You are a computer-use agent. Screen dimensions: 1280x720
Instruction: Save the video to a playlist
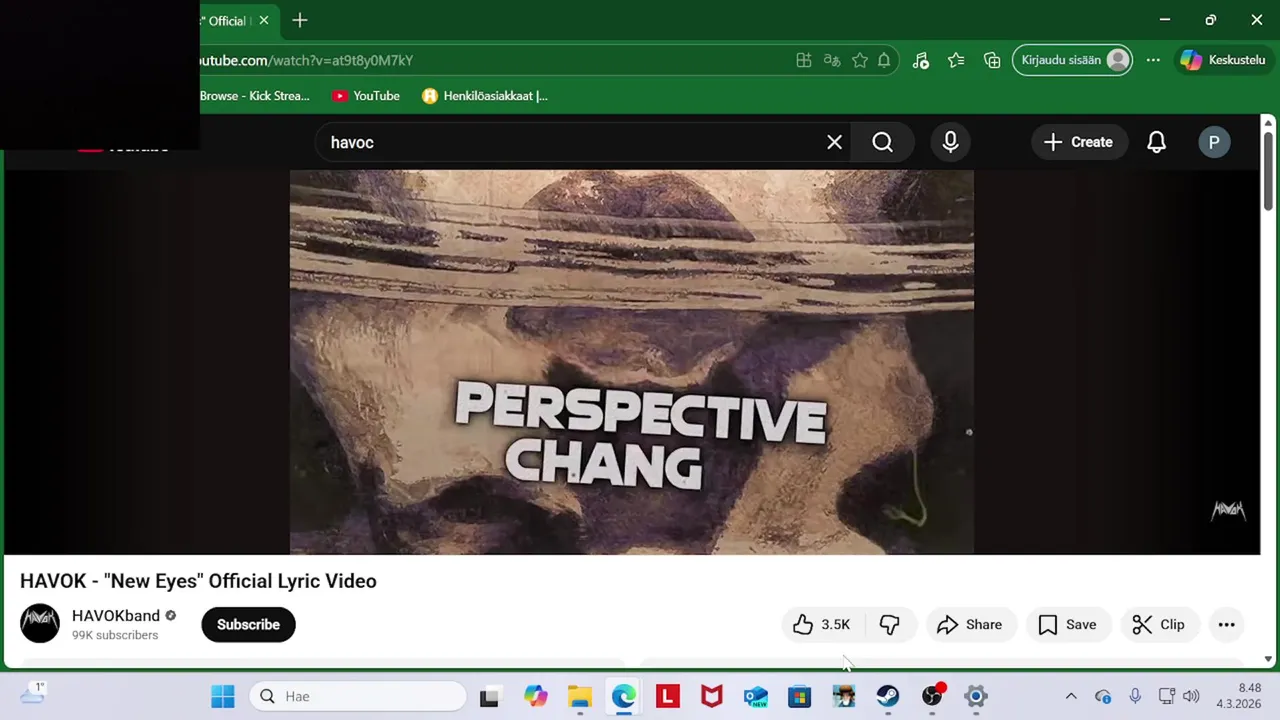[x=1067, y=624]
